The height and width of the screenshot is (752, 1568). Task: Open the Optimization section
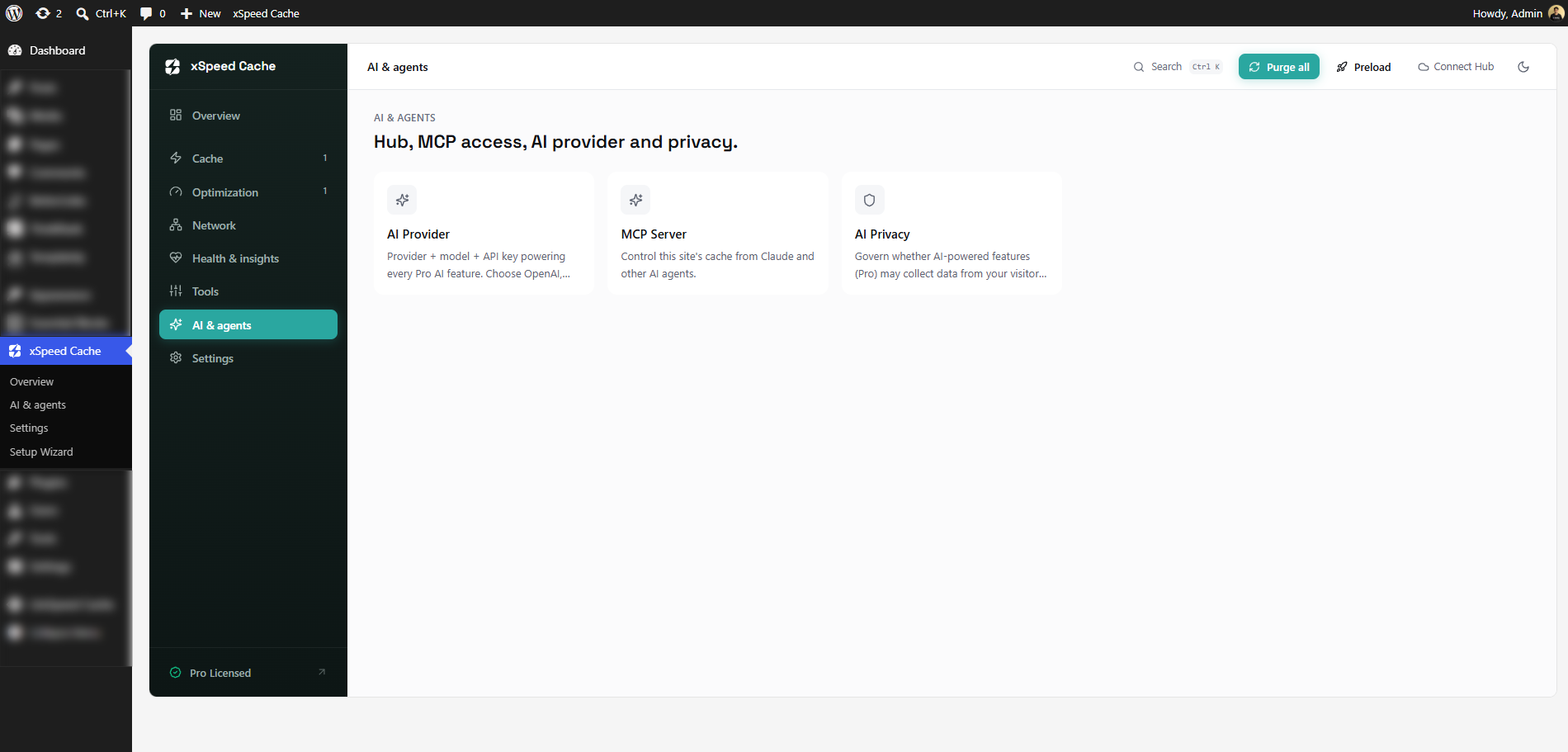click(248, 192)
